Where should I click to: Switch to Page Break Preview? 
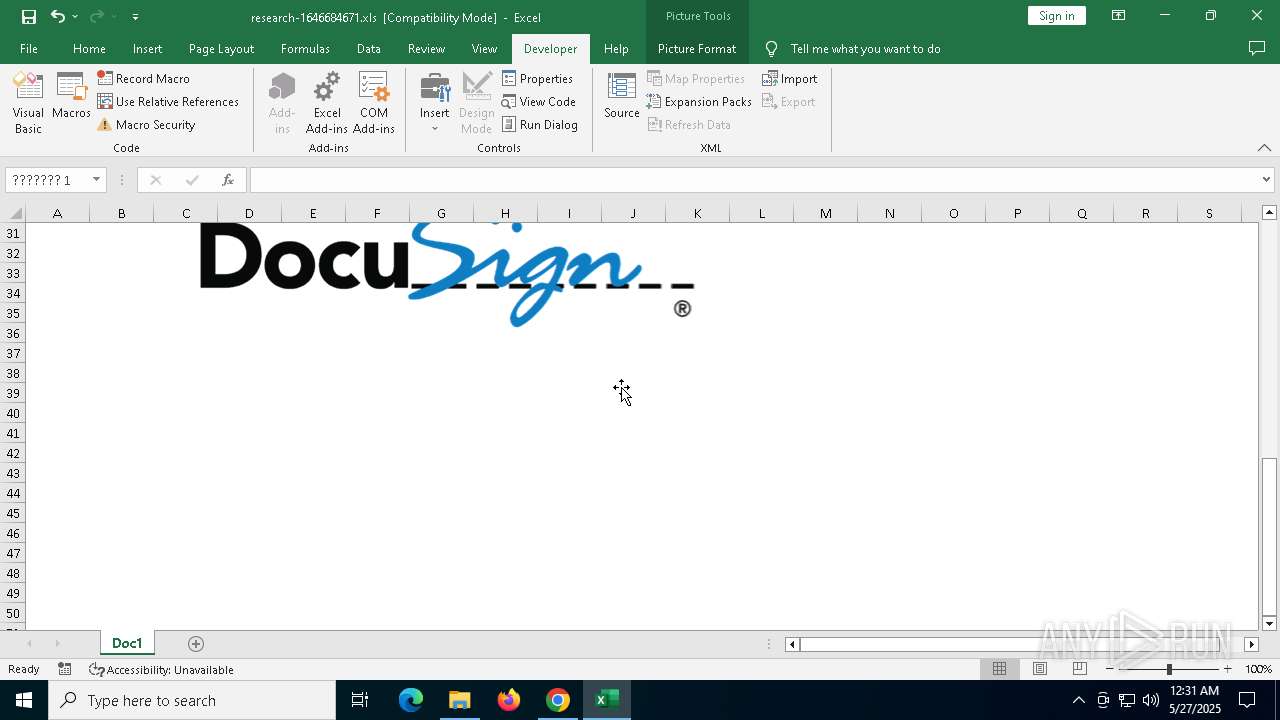point(1079,669)
